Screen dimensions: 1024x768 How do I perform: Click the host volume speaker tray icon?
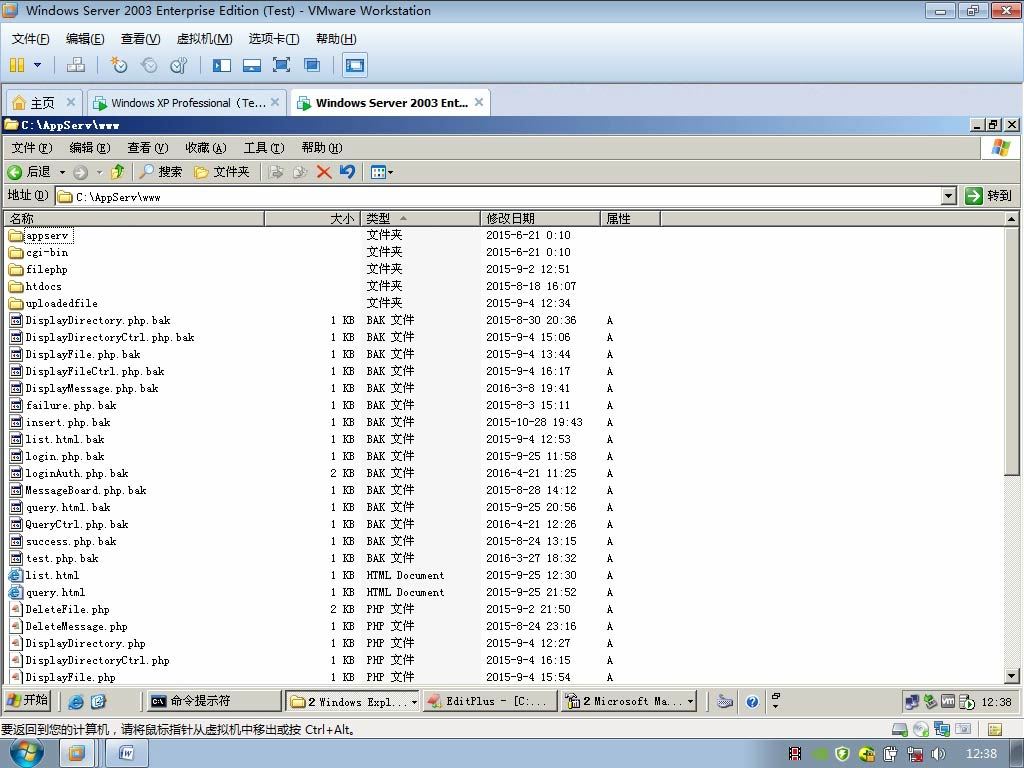pyautogui.click(x=938, y=754)
